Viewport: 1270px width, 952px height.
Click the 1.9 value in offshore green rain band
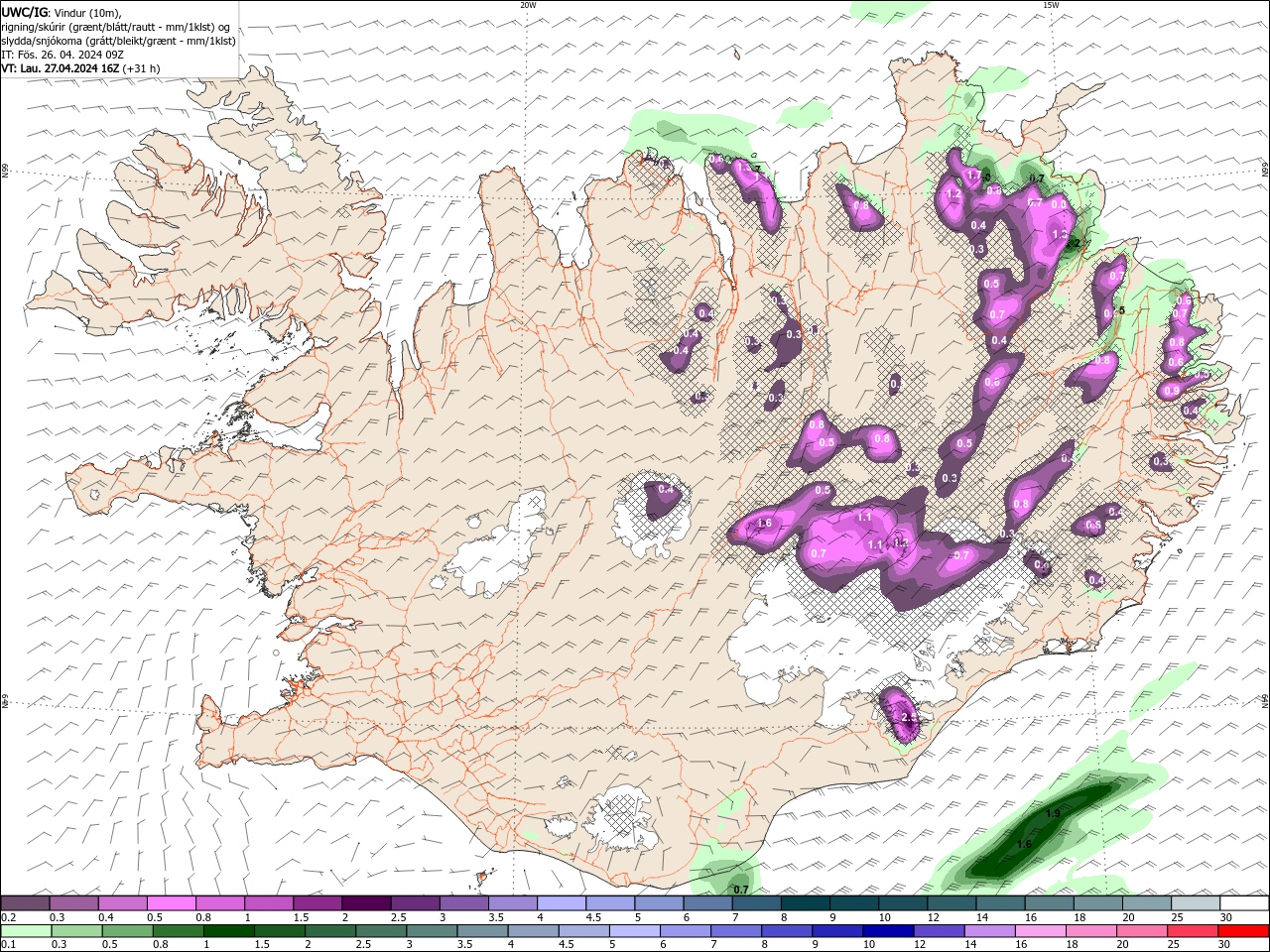click(1053, 813)
